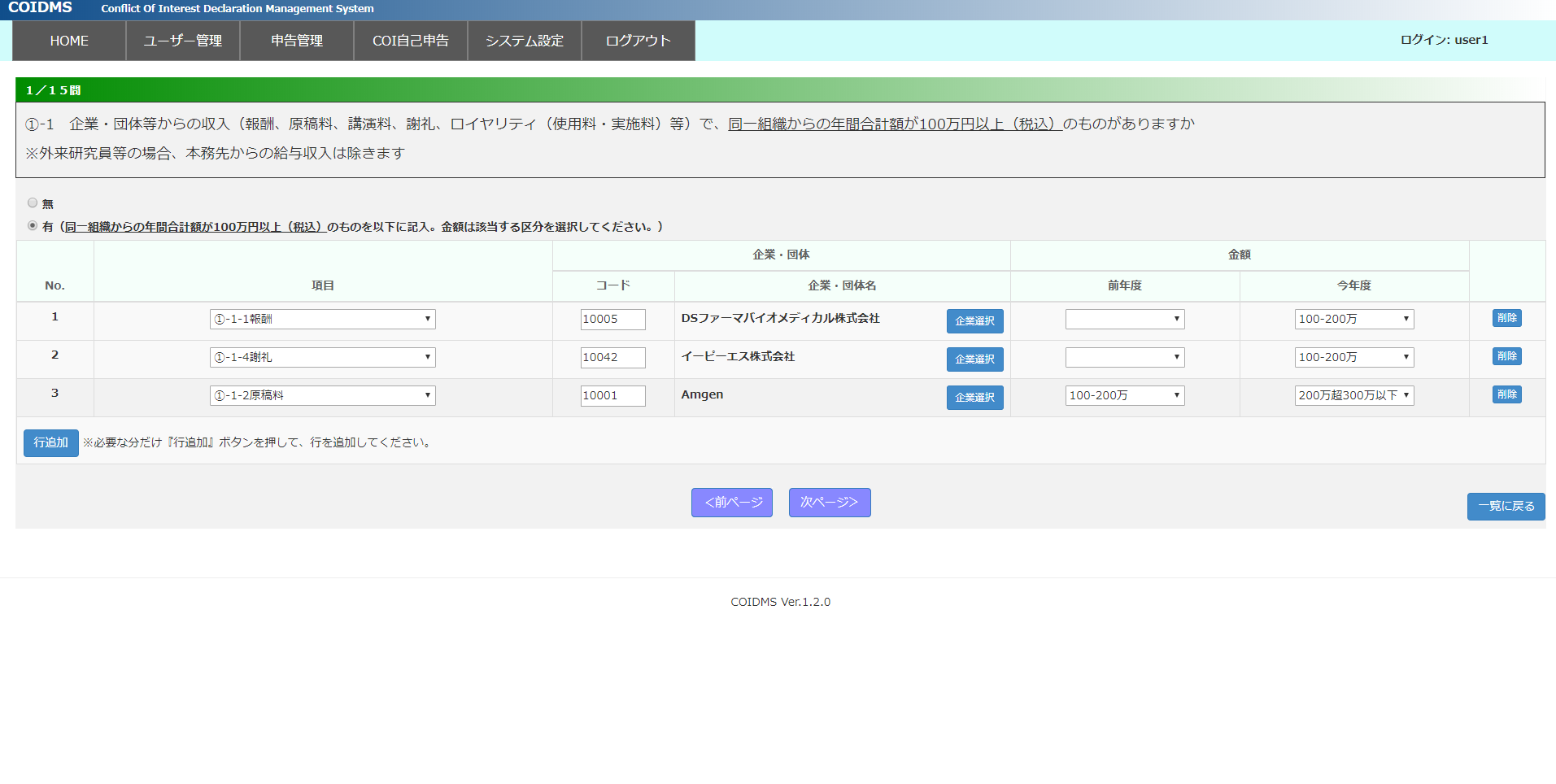Click the COIDMS Ver.1.2.0 footer text
Viewport: 1556px width, 784px height.
pos(780,602)
